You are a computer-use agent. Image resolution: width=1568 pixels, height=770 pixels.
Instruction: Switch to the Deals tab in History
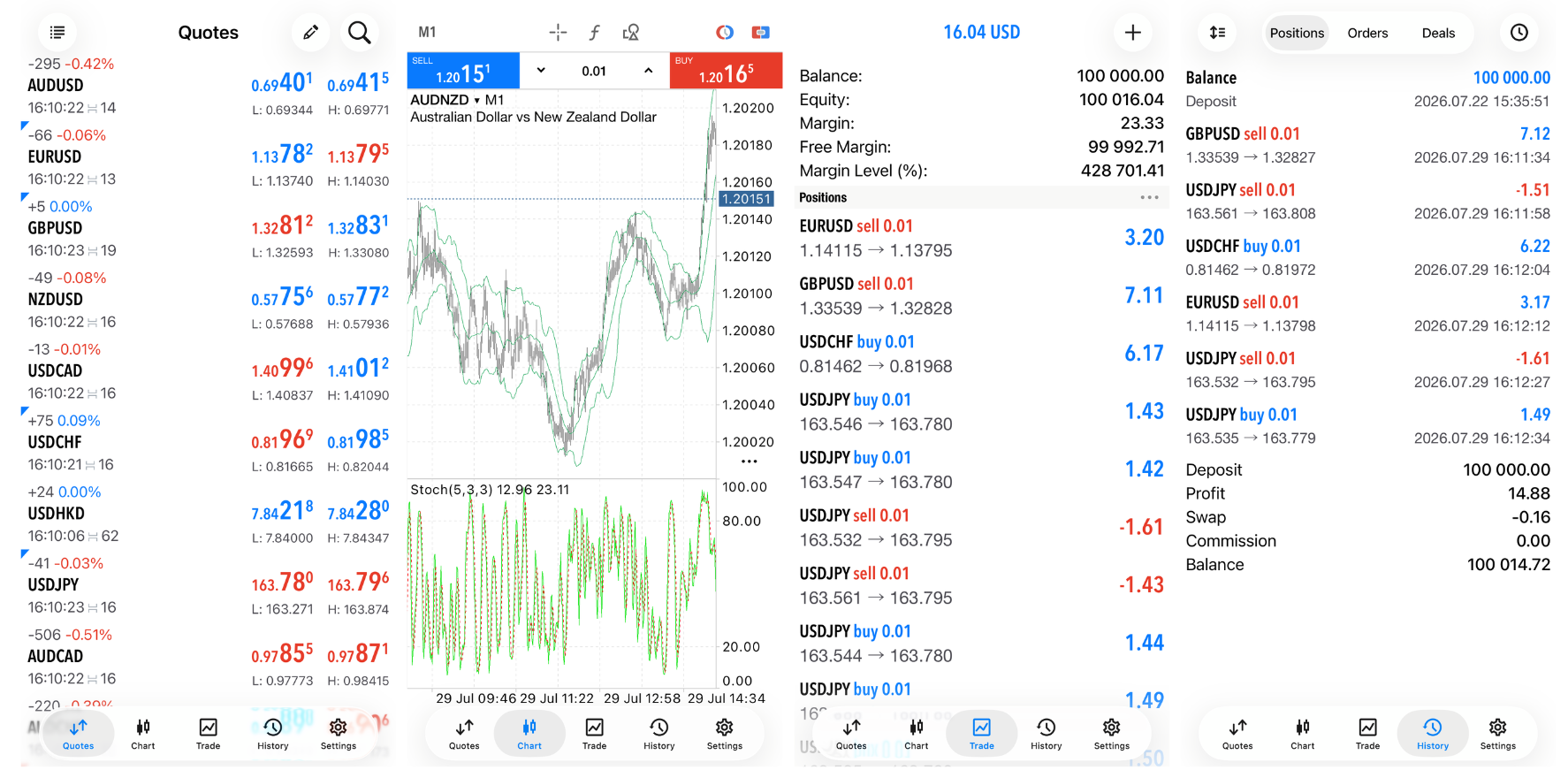[x=1438, y=33]
